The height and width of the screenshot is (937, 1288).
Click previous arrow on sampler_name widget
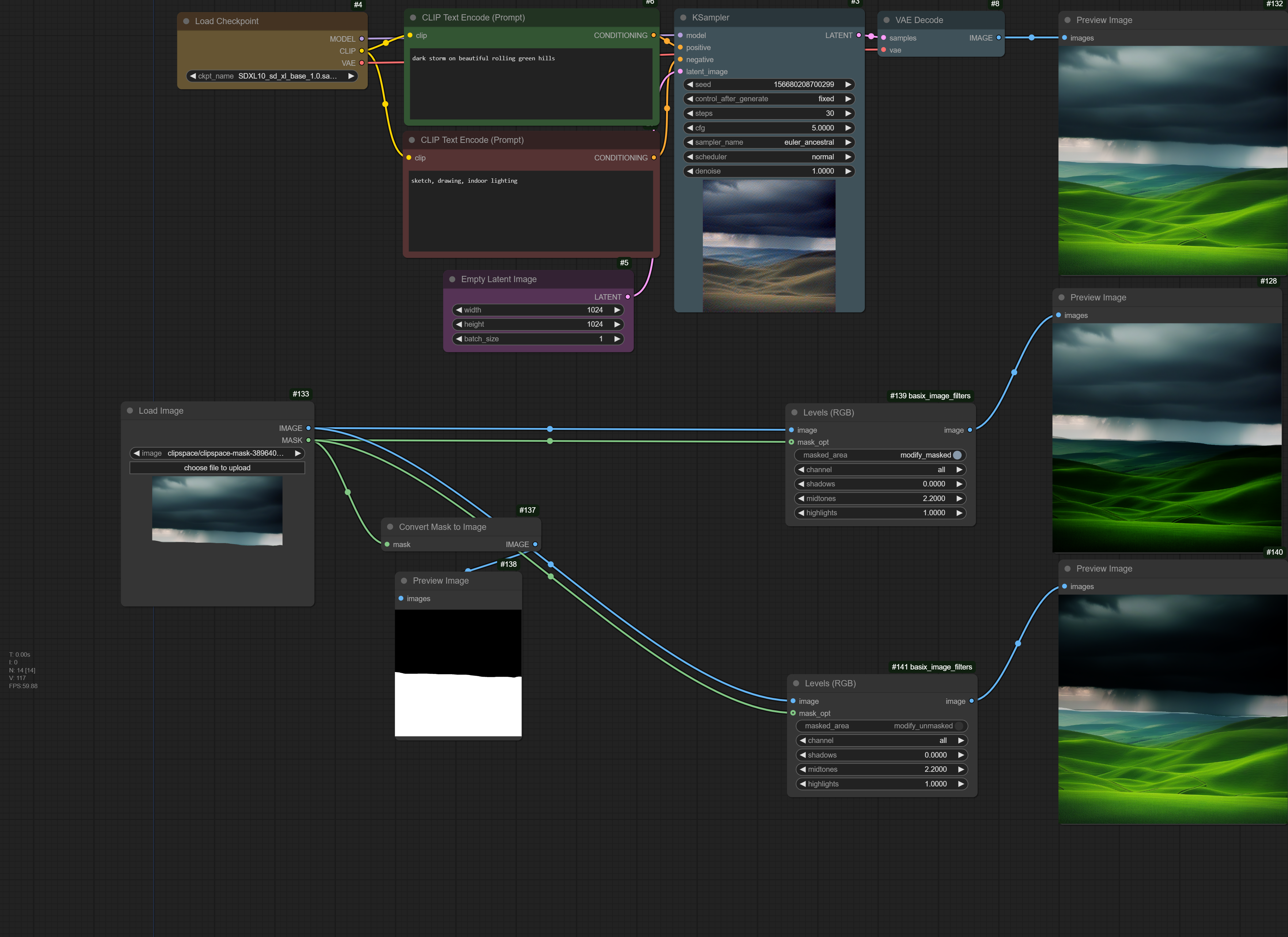(x=690, y=143)
